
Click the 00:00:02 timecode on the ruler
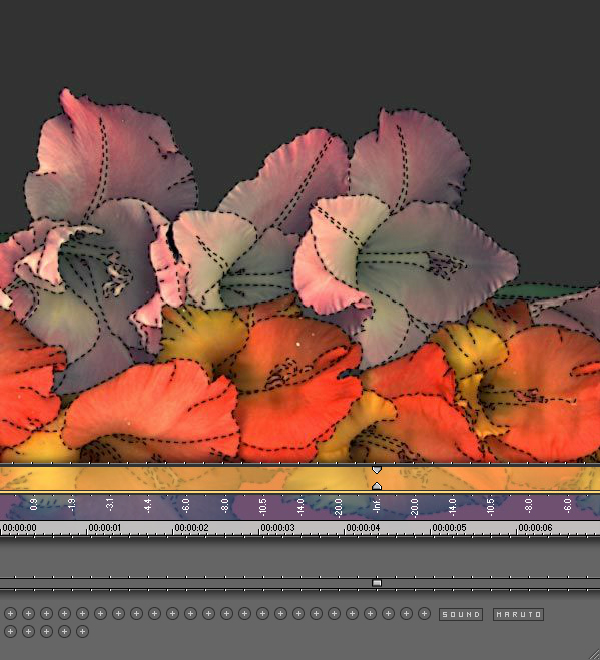[191, 527]
